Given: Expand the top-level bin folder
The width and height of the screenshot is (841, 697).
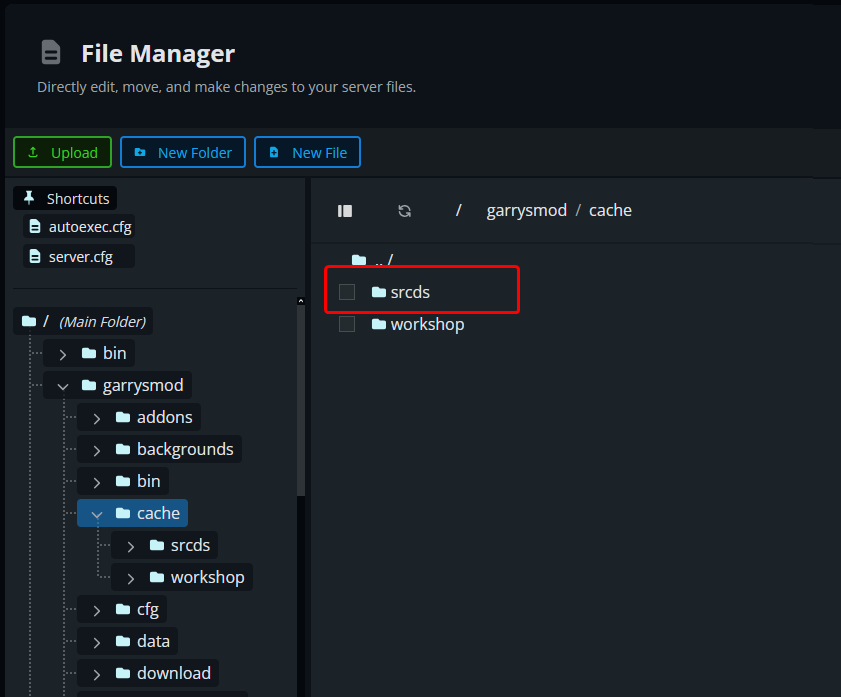Looking at the screenshot, I should pyautogui.click(x=63, y=354).
